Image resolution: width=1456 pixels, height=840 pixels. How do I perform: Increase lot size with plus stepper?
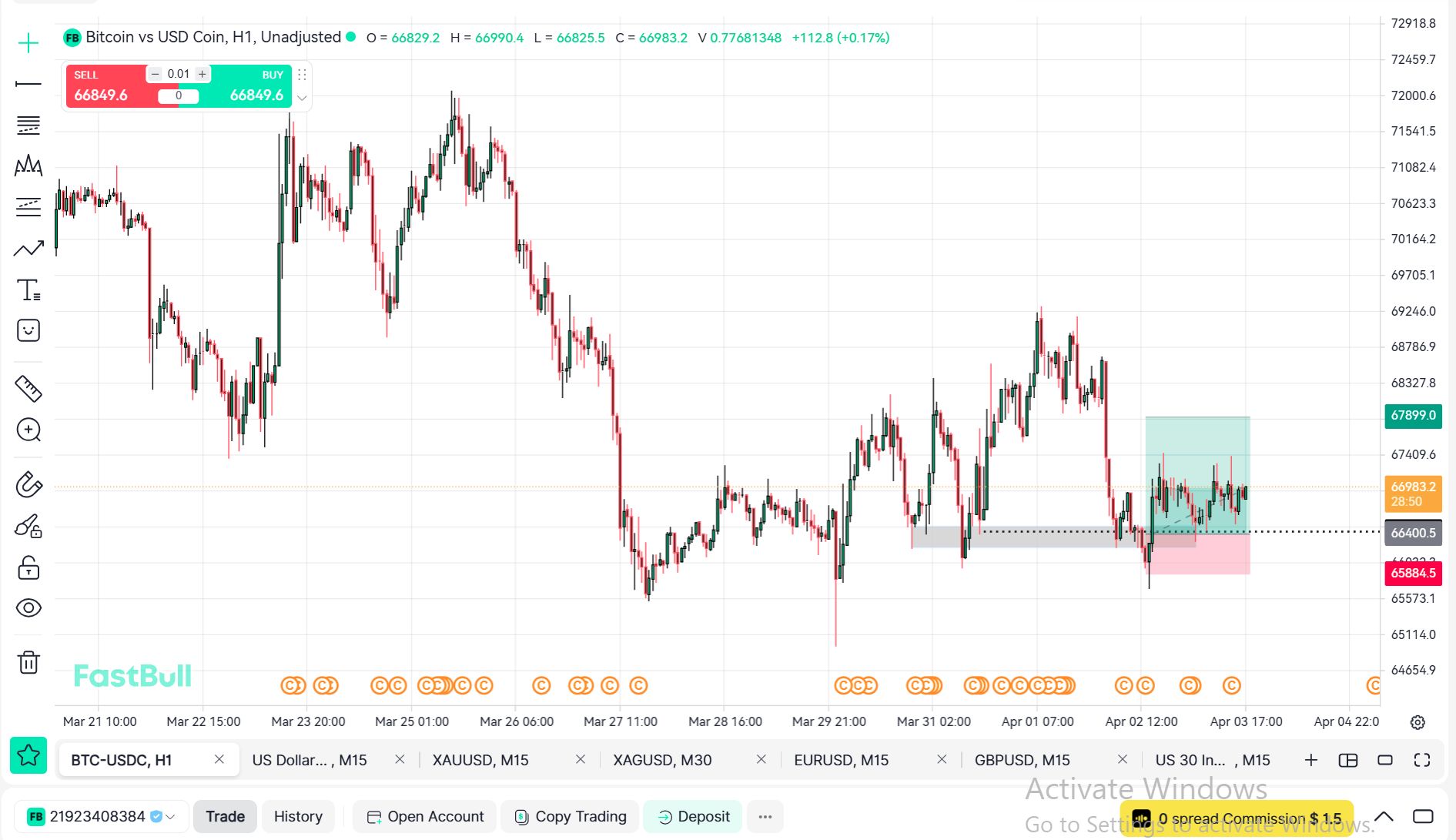203,74
